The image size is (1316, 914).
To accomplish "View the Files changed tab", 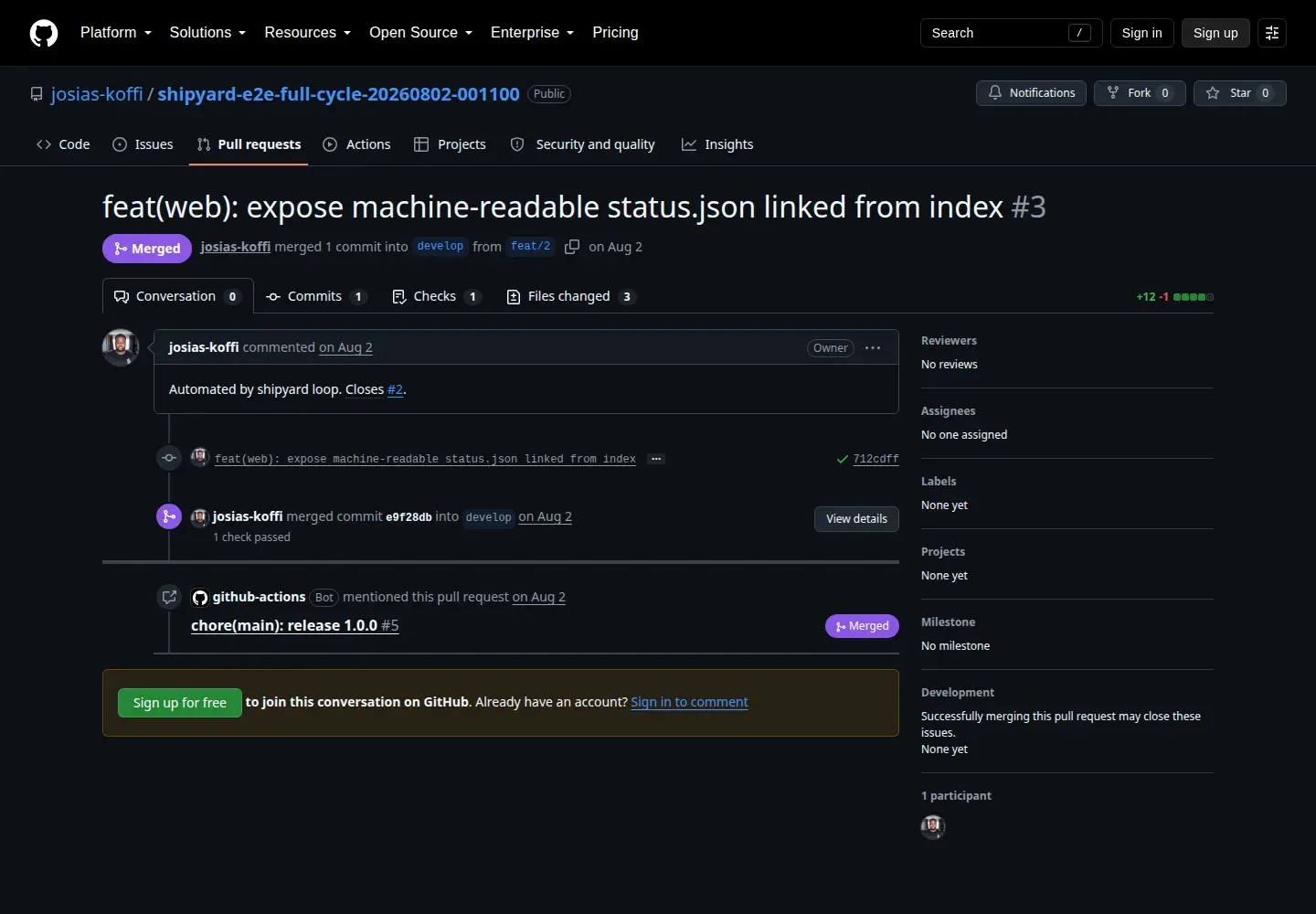I will click(570, 296).
